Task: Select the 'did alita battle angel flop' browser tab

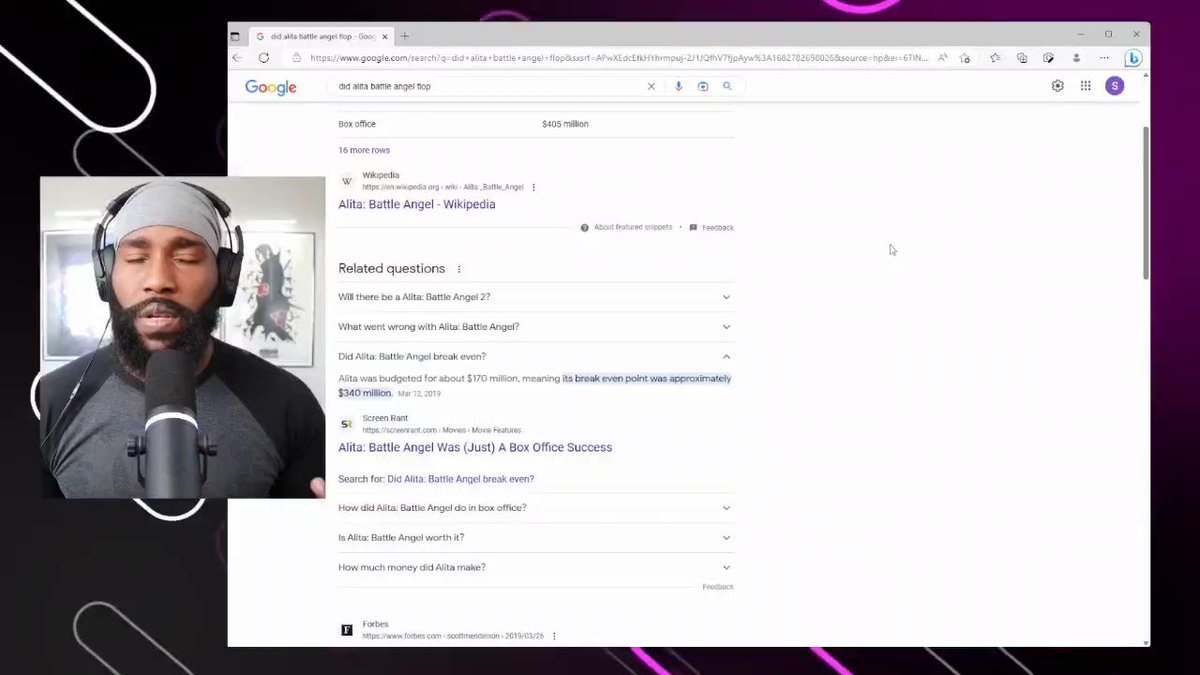Action: pyautogui.click(x=322, y=36)
